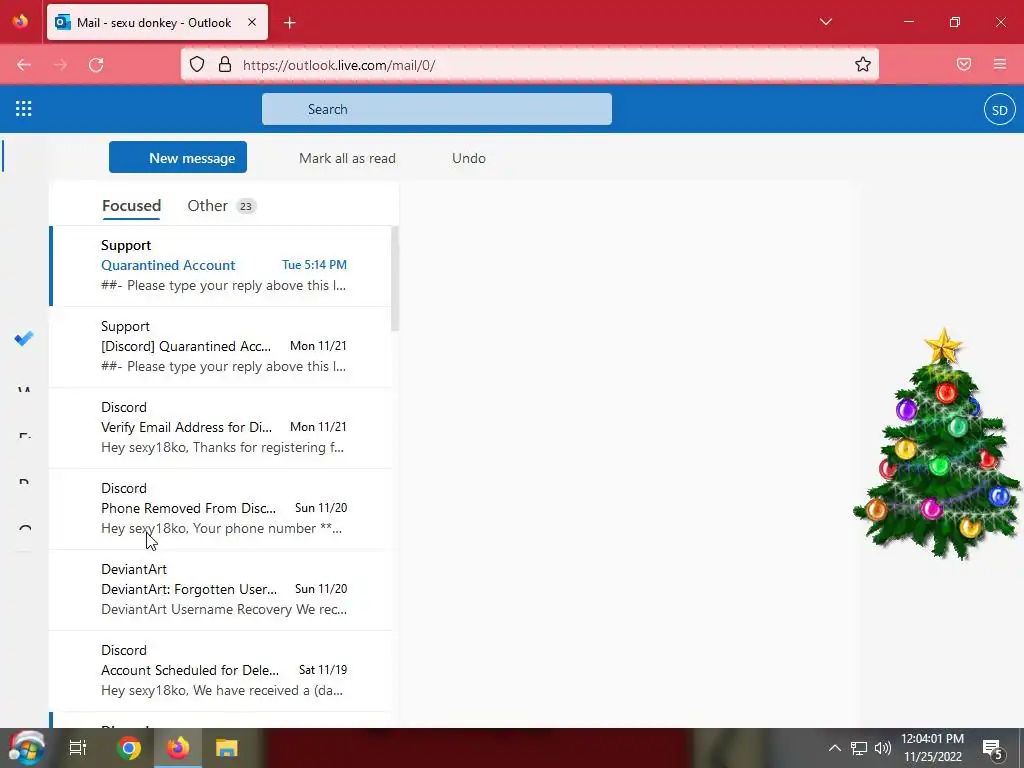Open the [Discord] Quarantined Acc... email
1024x768 pixels.
[222, 347]
